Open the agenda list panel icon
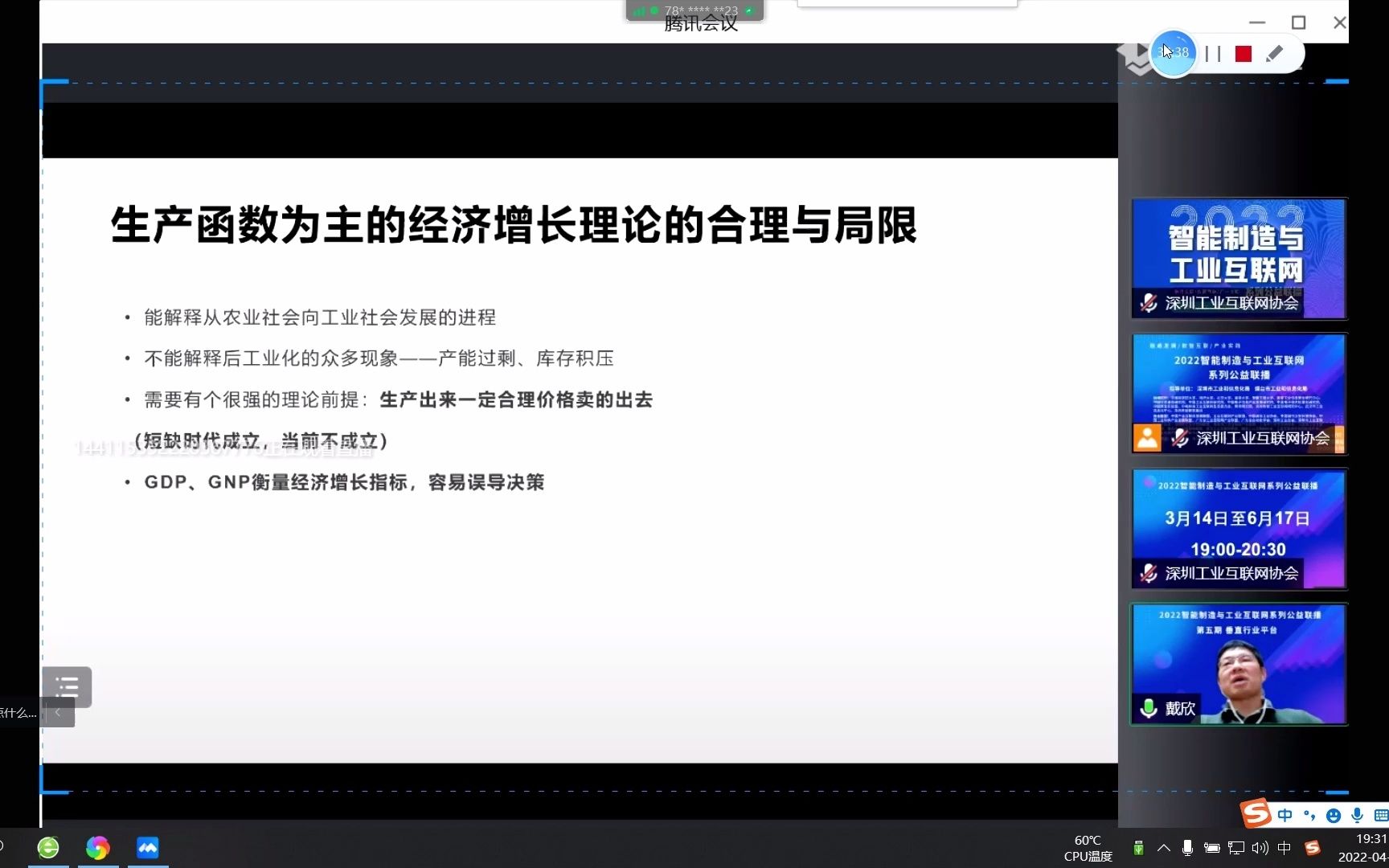The width and height of the screenshot is (1389, 868). pyautogui.click(x=67, y=687)
